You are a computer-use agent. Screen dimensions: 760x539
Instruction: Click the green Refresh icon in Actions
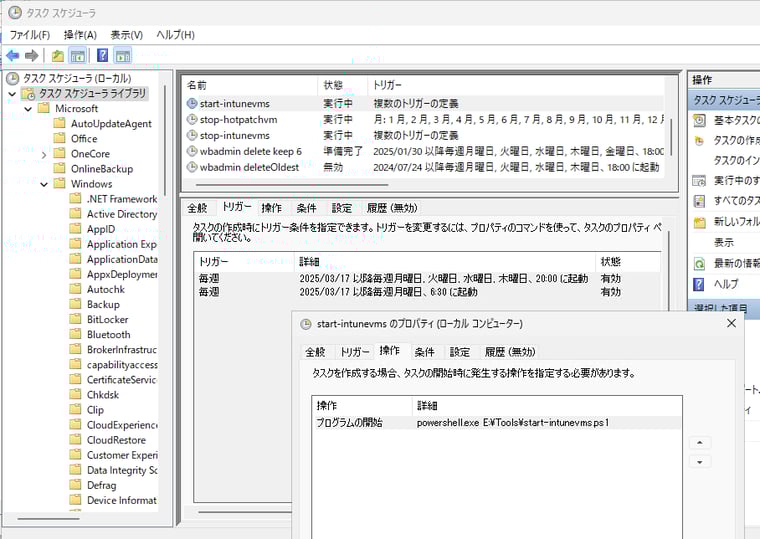[699, 264]
